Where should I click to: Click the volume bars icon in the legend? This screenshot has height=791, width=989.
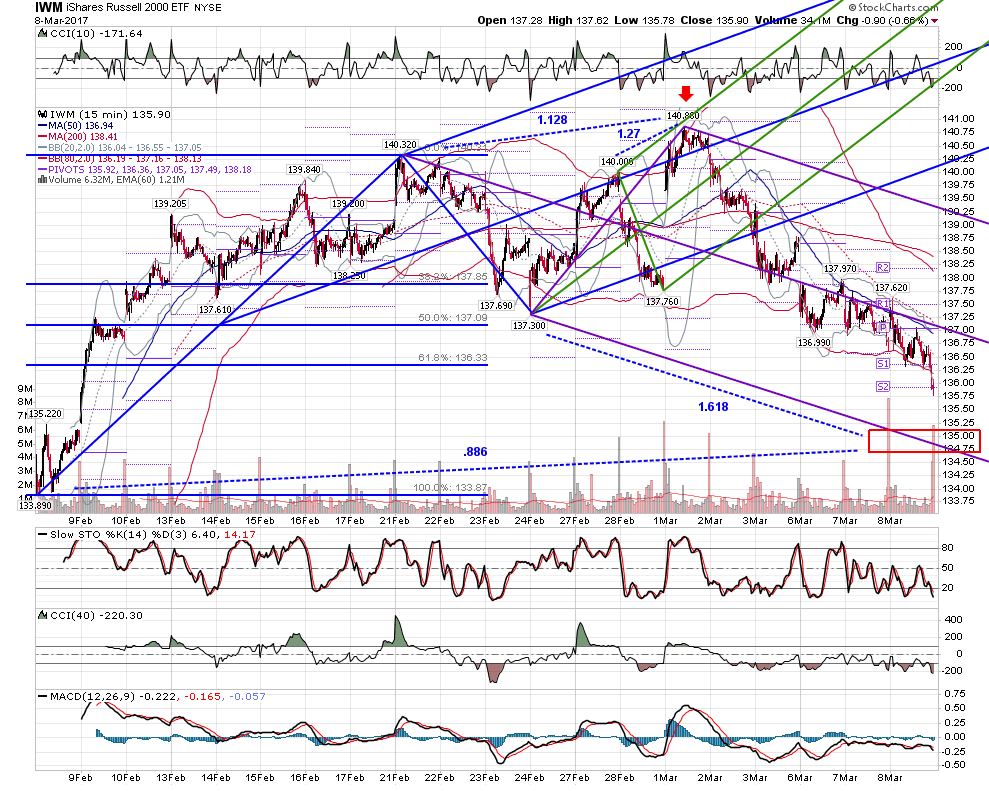pos(42,180)
